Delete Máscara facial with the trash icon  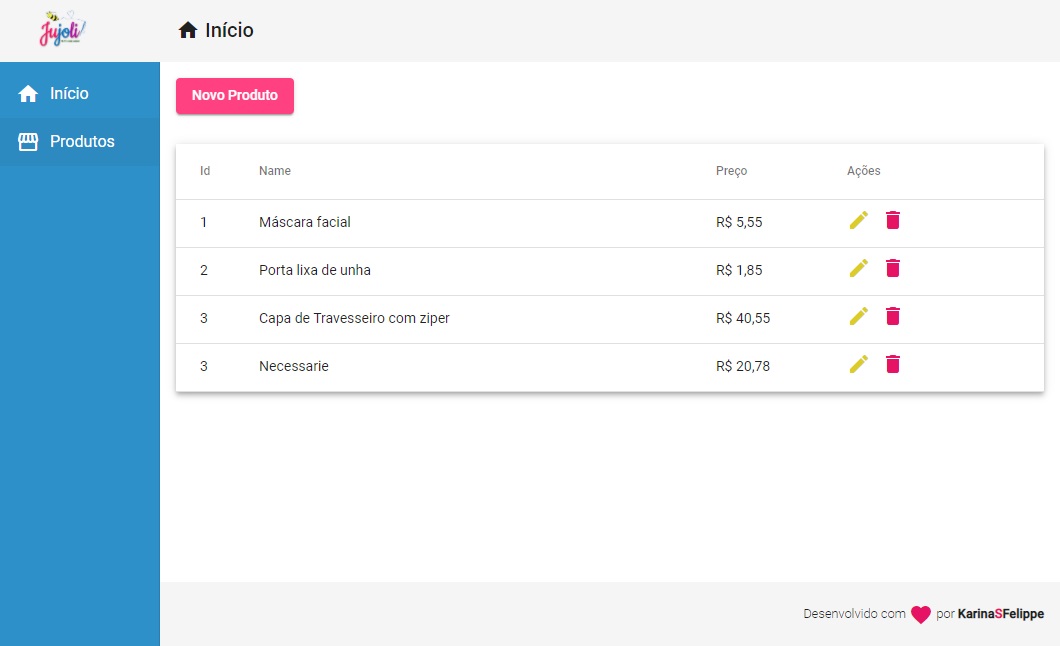[x=892, y=220]
